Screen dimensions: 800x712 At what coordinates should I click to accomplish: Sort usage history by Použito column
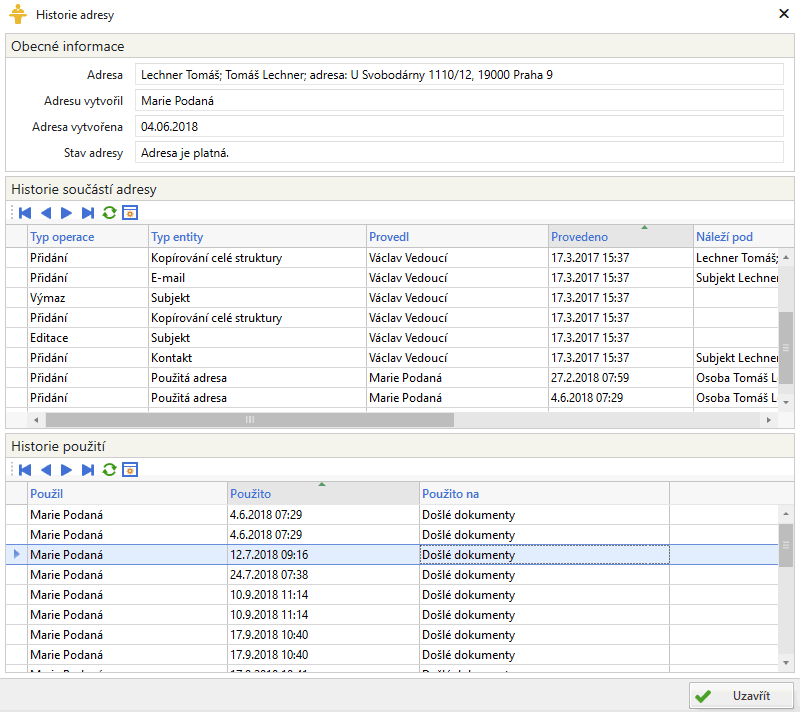pyautogui.click(x=323, y=494)
